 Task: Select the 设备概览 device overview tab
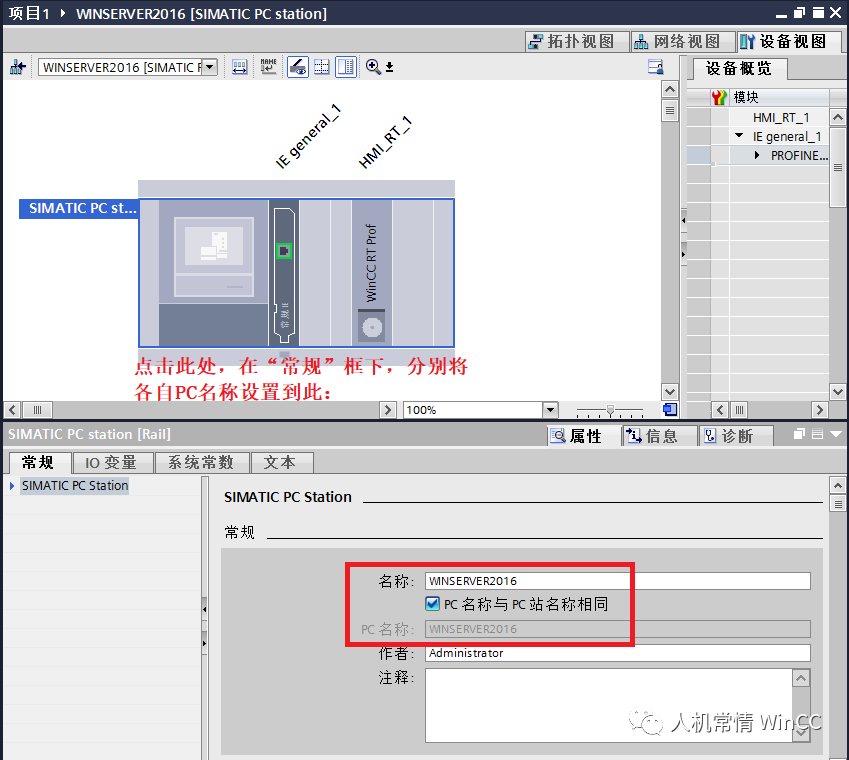tap(738, 69)
